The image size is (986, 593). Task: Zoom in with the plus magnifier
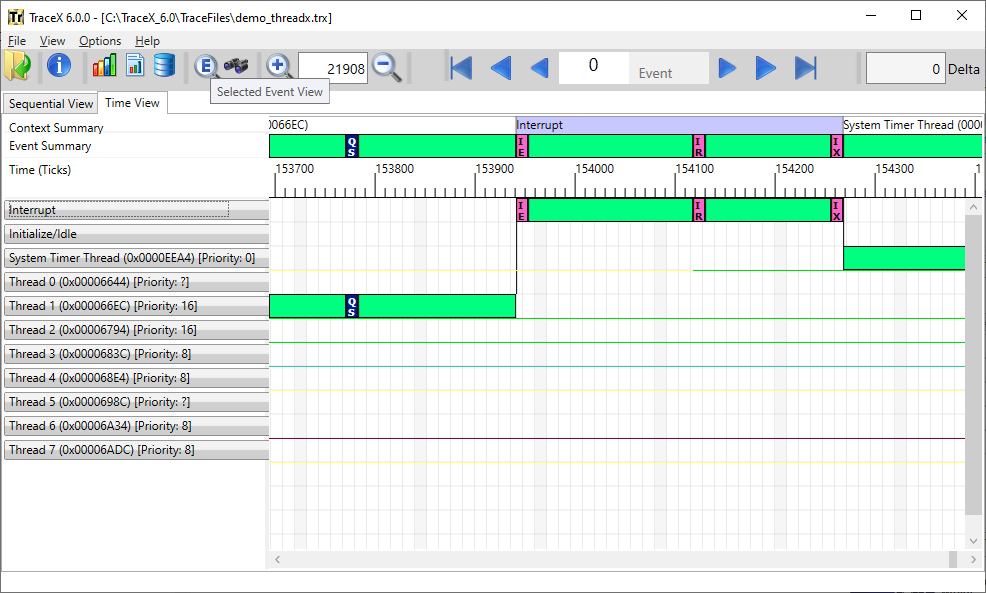coord(279,66)
